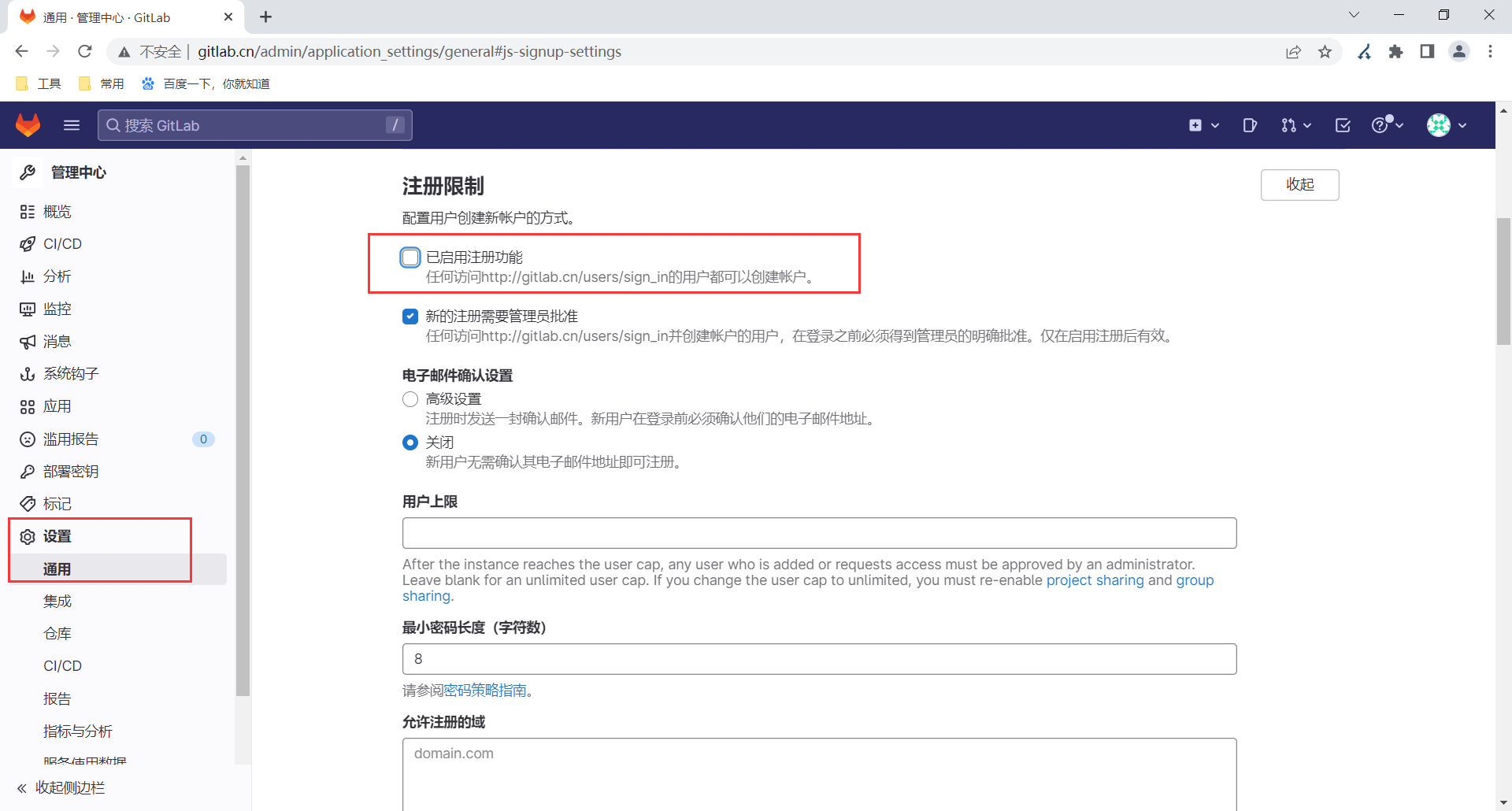Screen dimensions: 1512x811
Task: Click the 滥用报告 count badge
Action: [203, 439]
